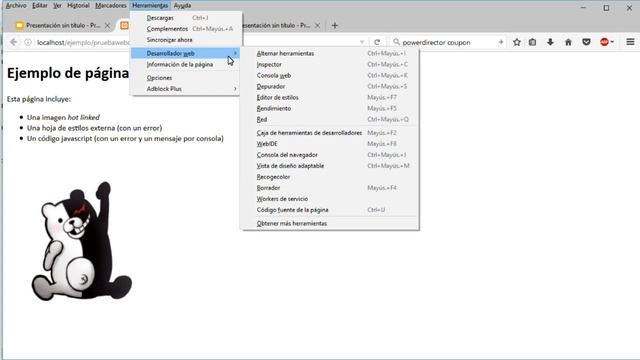The width and height of the screenshot is (640, 360).
Task: Reload the current page
Action: [377, 42]
